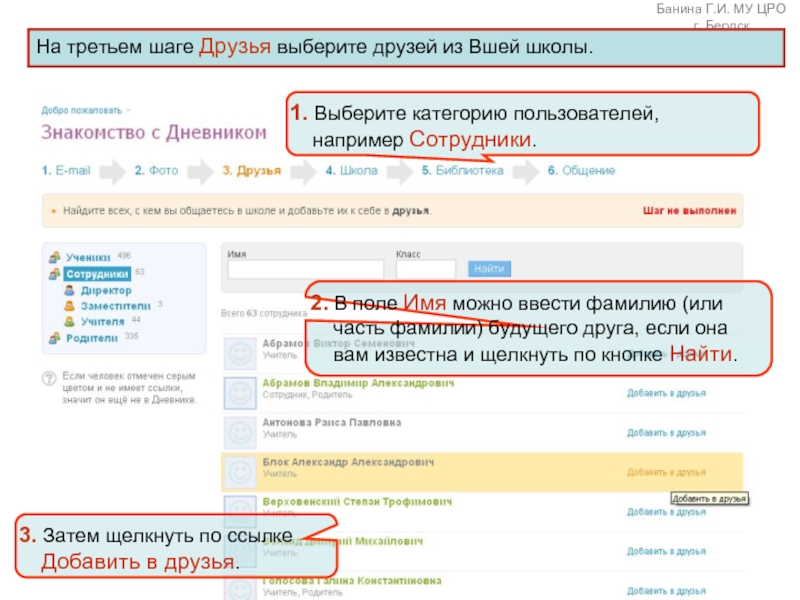The width and height of the screenshot is (800, 600).
Task: Click the Родители group icon
Action: coord(55,338)
